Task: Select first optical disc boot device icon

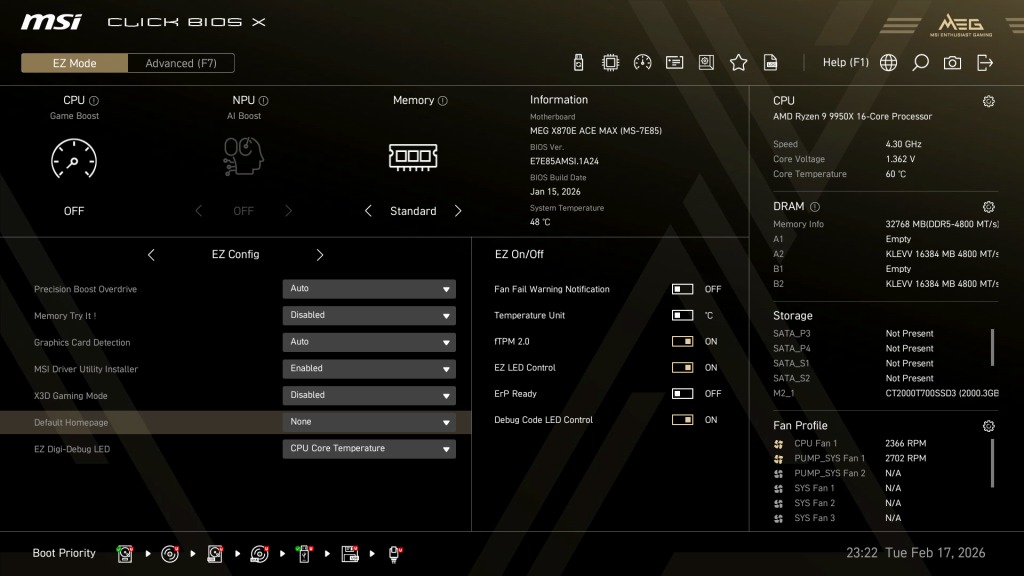Action: pos(170,554)
